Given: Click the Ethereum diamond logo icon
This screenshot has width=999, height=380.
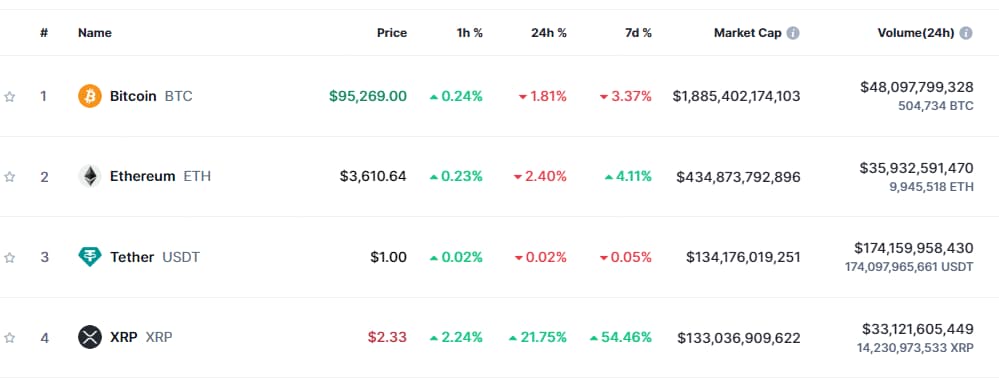Looking at the screenshot, I should click(x=90, y=177).
